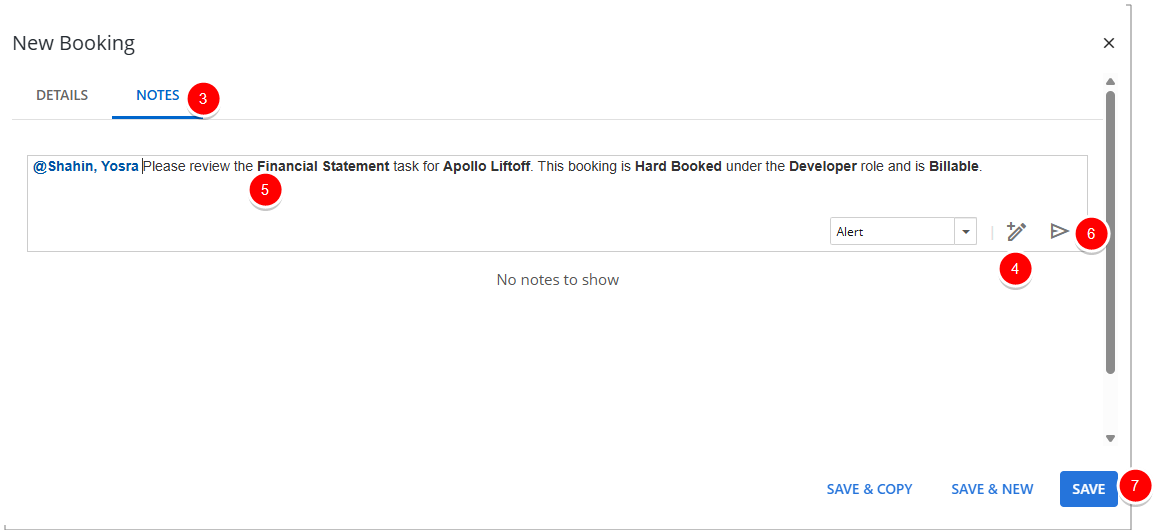Click the AI writing assistant pencil icon

1016,232
